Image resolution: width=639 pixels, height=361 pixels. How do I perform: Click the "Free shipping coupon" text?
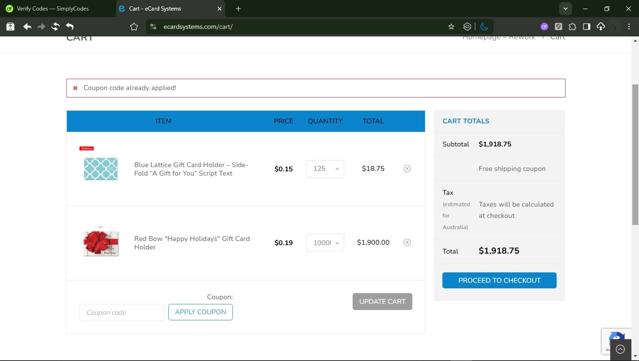pyautogui.click(x=512, y=169)
